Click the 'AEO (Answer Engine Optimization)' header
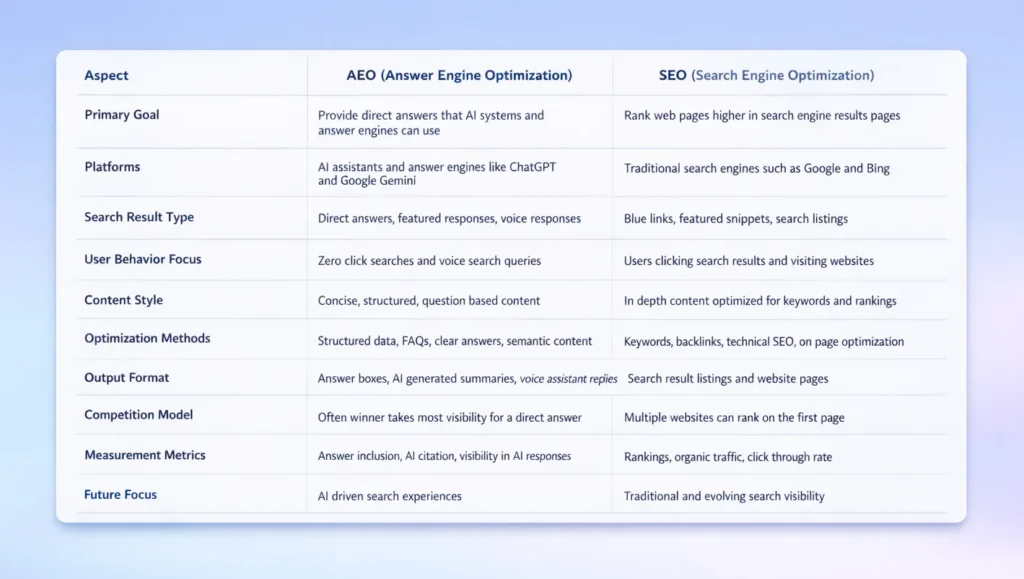 (459, 75)
